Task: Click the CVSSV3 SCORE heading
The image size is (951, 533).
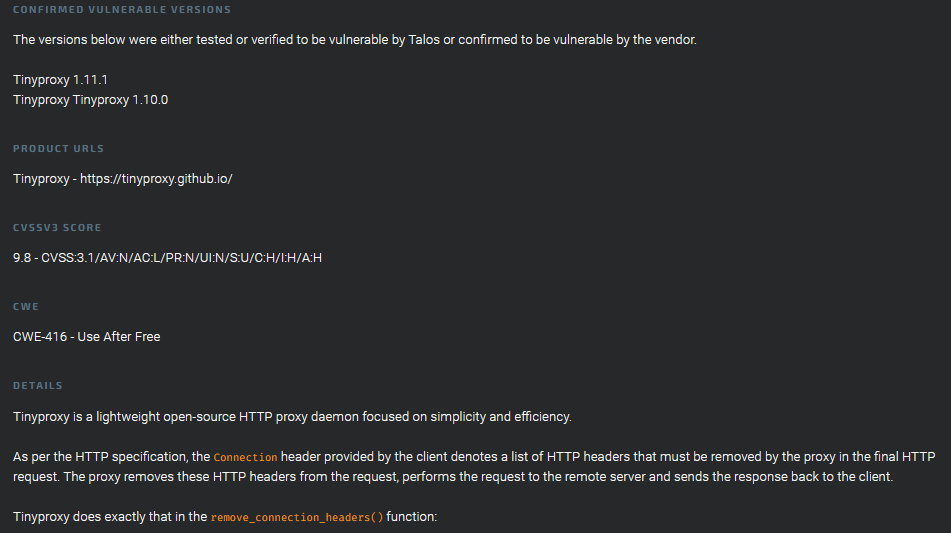Action: (x=57, y=227)
